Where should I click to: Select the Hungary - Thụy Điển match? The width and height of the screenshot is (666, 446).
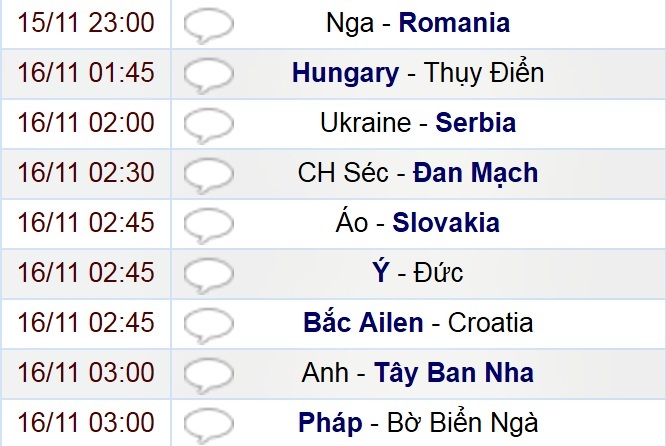[x=418, y=73]
